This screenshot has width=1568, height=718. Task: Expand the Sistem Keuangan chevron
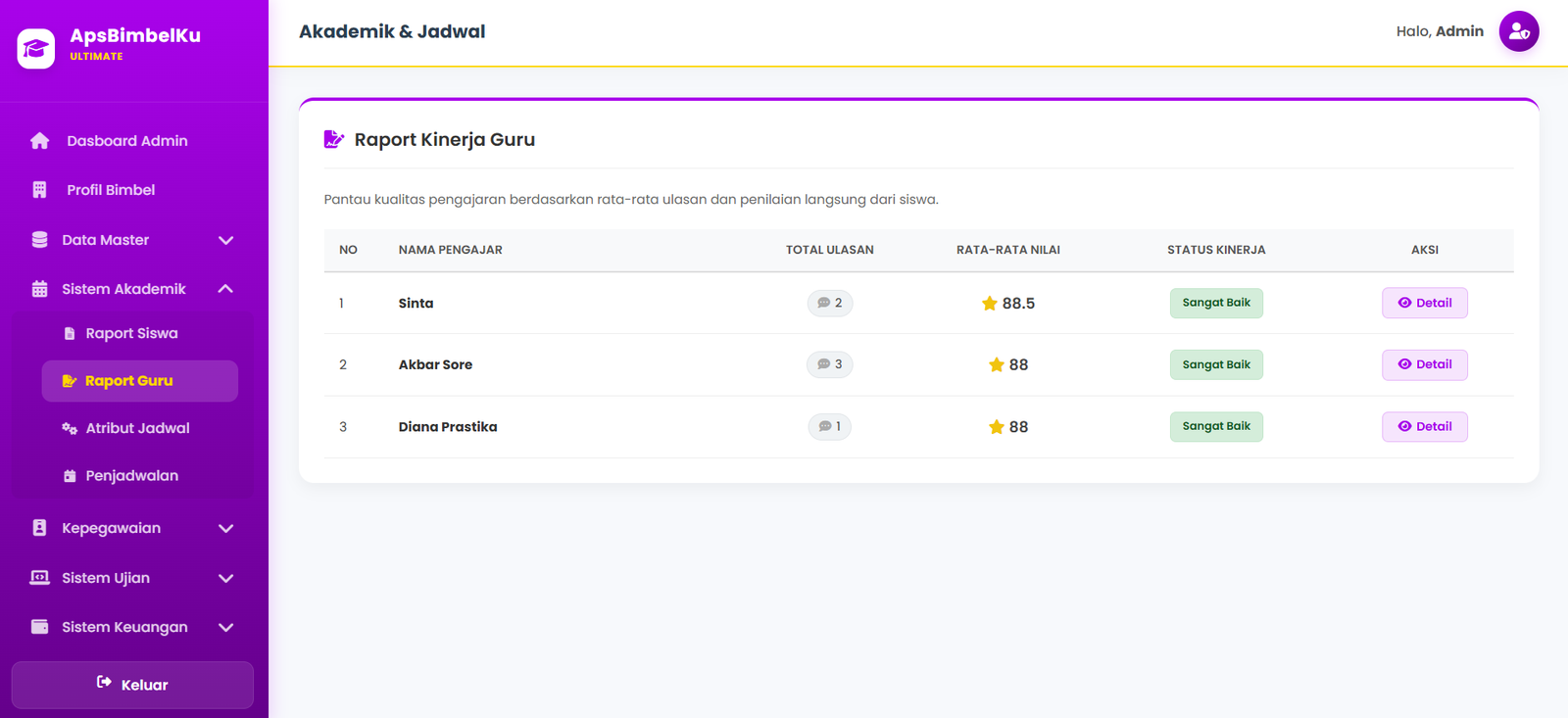(x=225, y=627)
